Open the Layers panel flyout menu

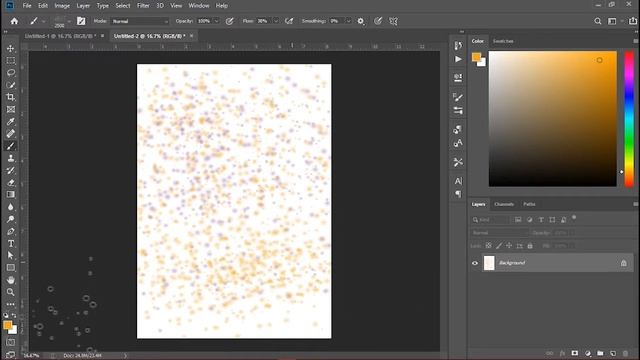pos(636,204)
